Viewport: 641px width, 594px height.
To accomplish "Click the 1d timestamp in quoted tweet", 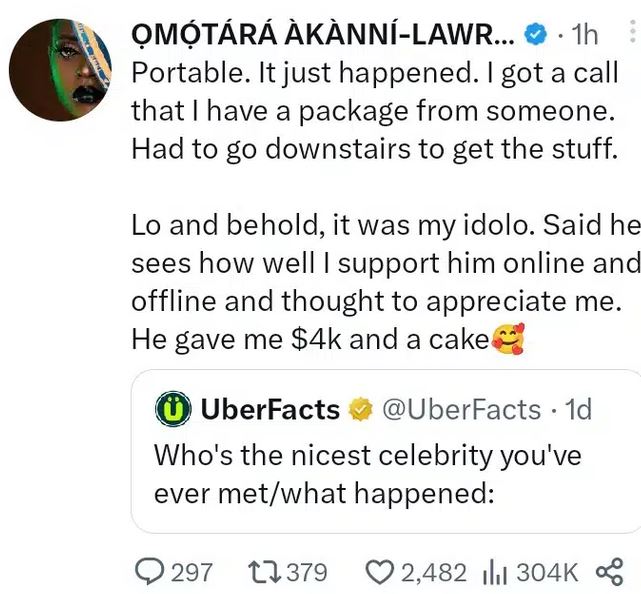I will point(579,408).
